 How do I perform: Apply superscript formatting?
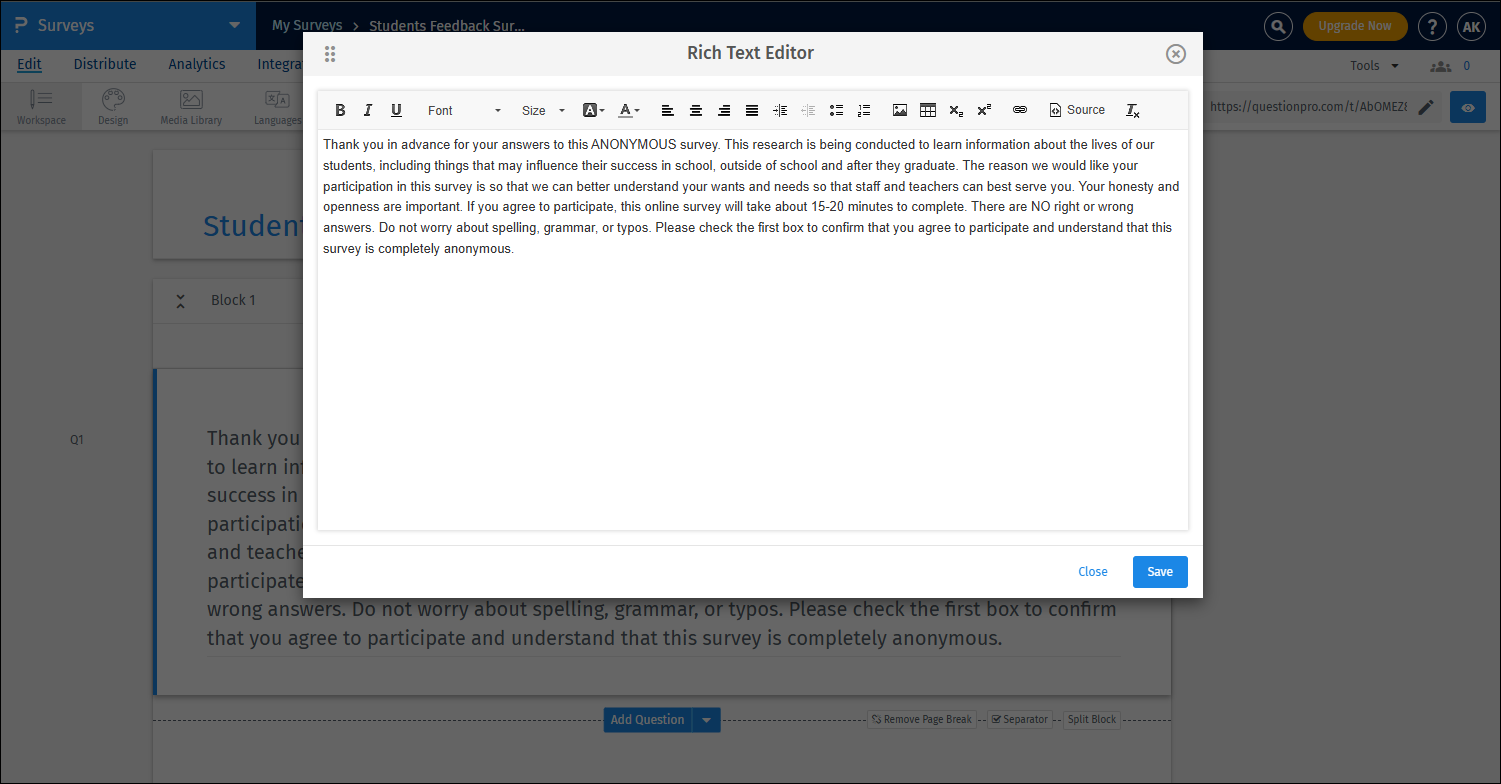[983, 110]
